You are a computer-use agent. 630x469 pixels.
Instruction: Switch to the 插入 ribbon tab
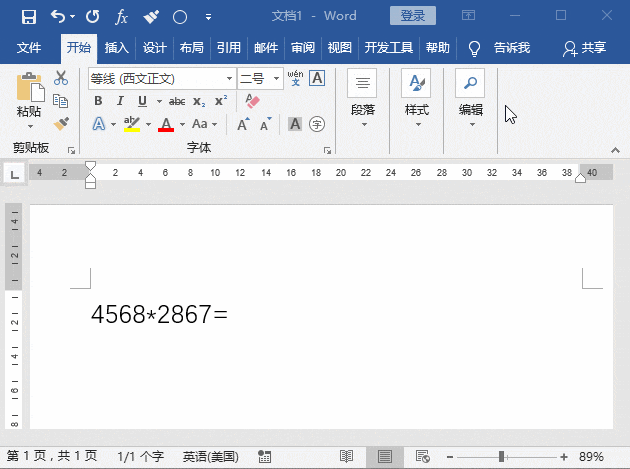(117, 48)
